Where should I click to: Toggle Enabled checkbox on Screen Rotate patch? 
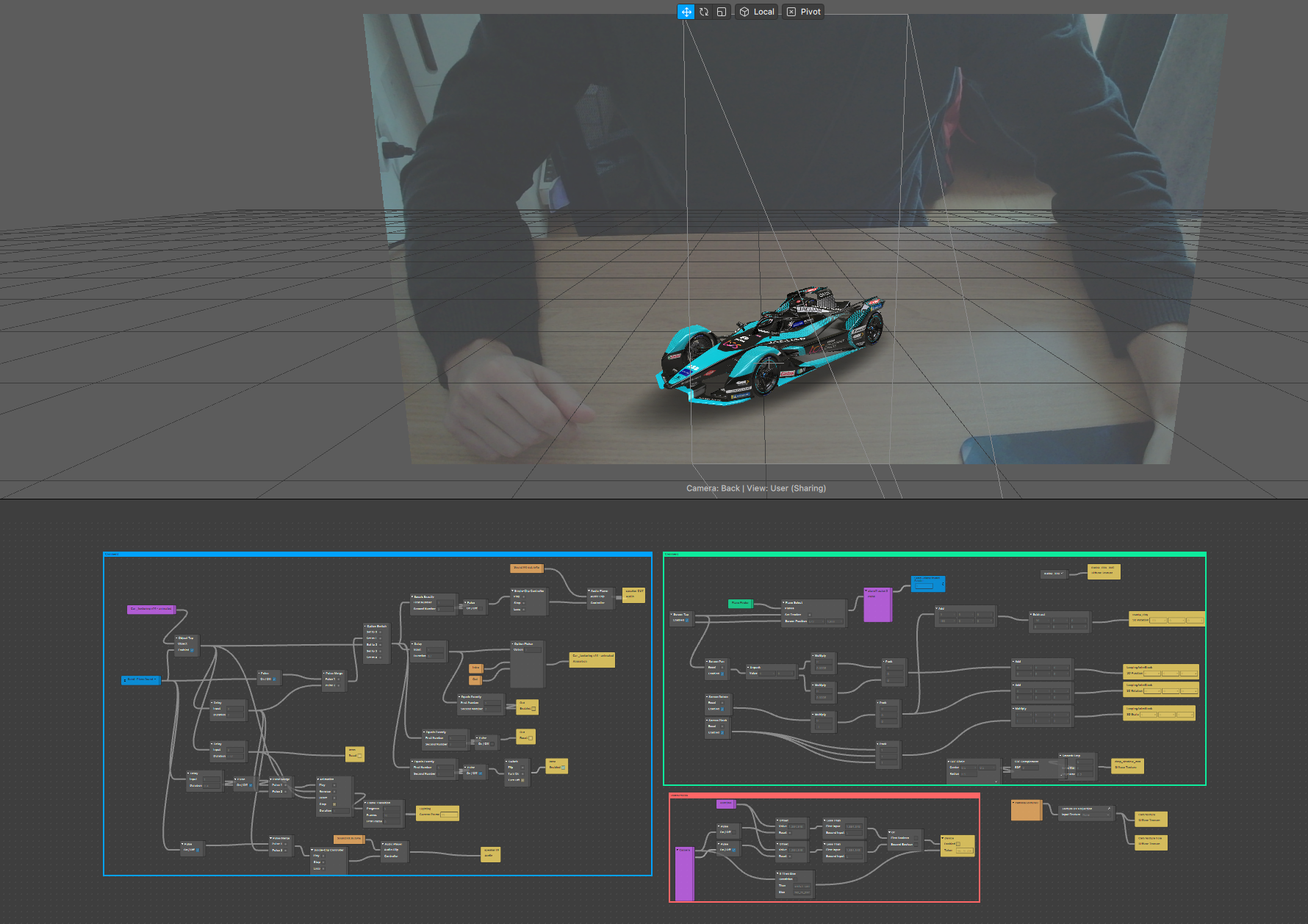(722, 709)
